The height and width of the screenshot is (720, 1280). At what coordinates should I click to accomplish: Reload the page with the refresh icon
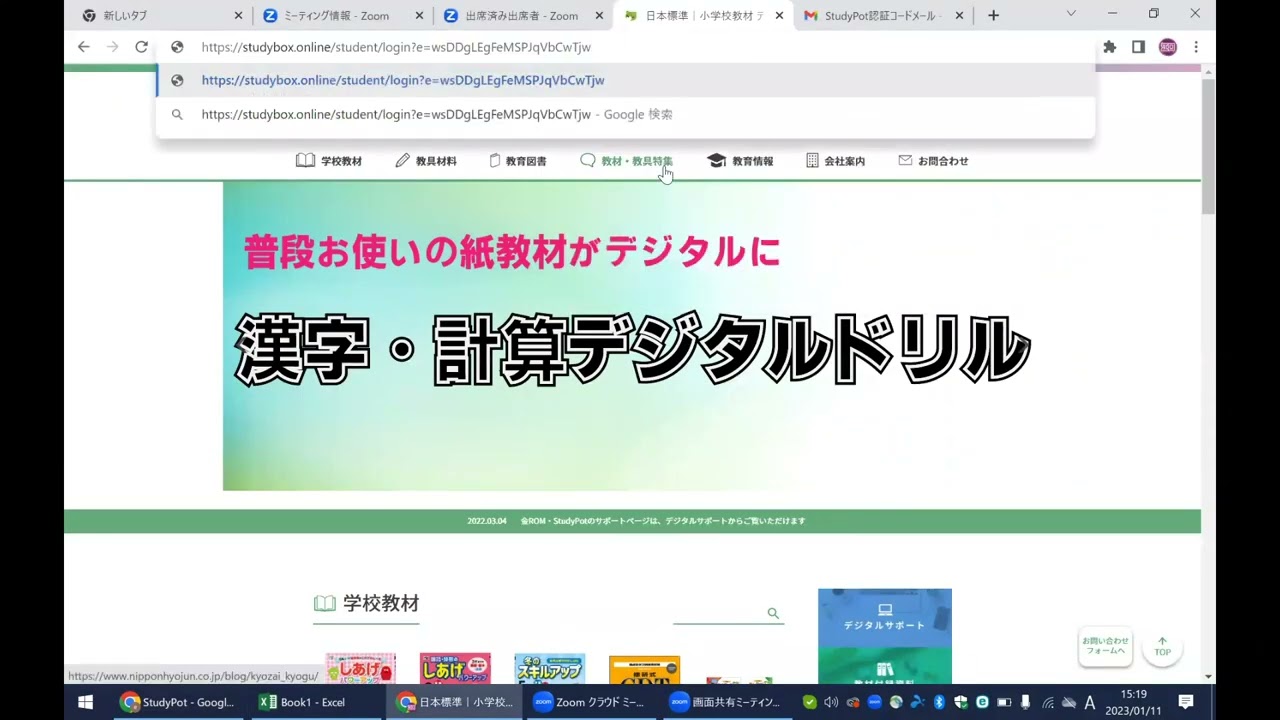click(141, 47)
